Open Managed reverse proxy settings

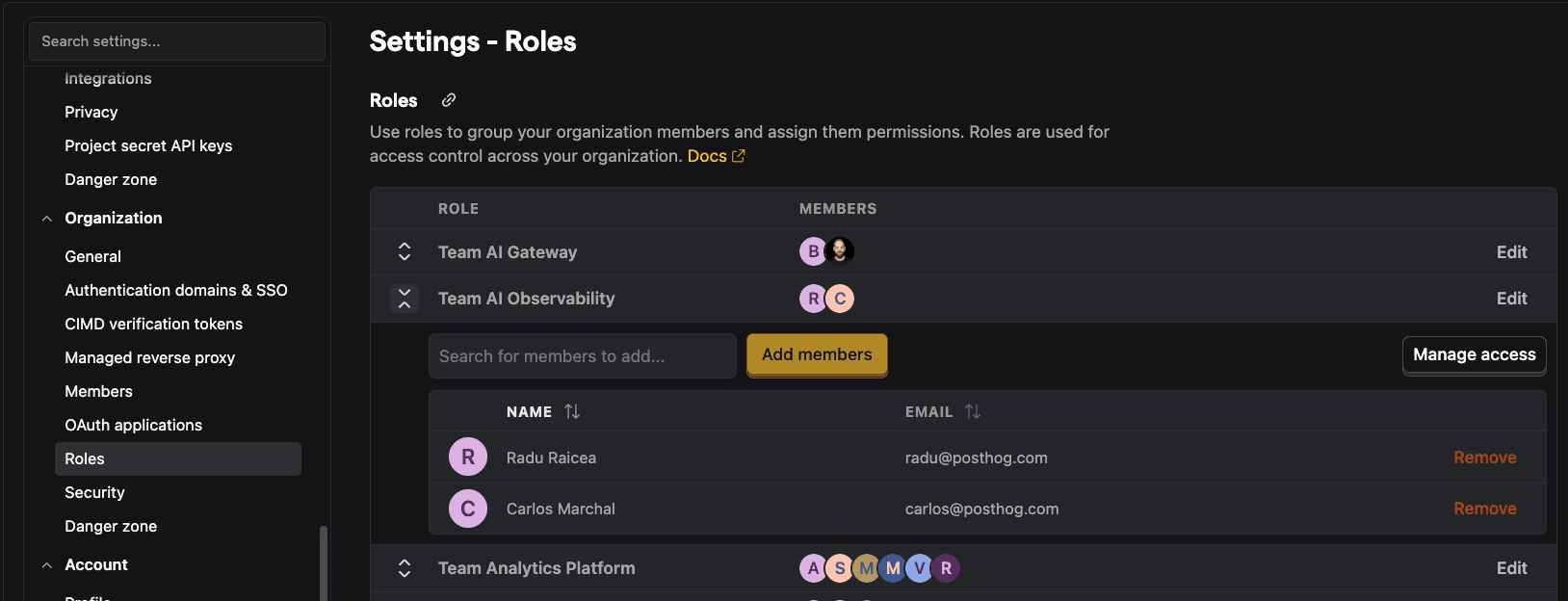pos(149,358)
